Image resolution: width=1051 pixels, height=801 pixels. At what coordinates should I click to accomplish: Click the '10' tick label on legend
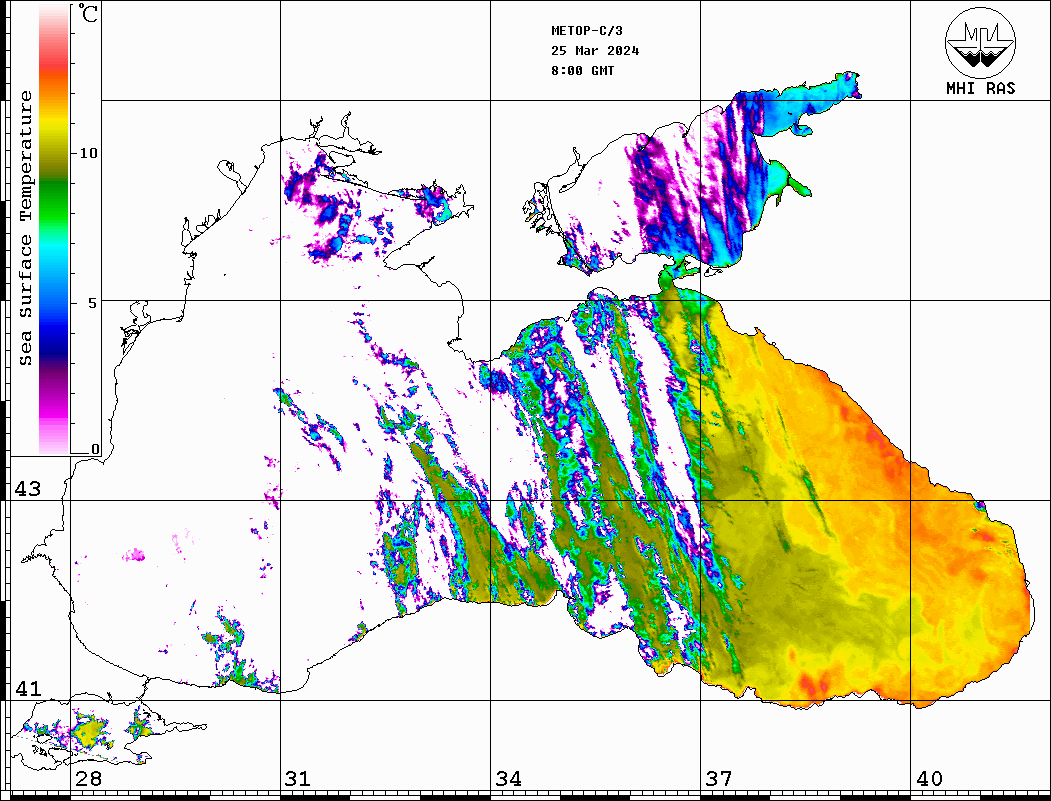point(88,153)
